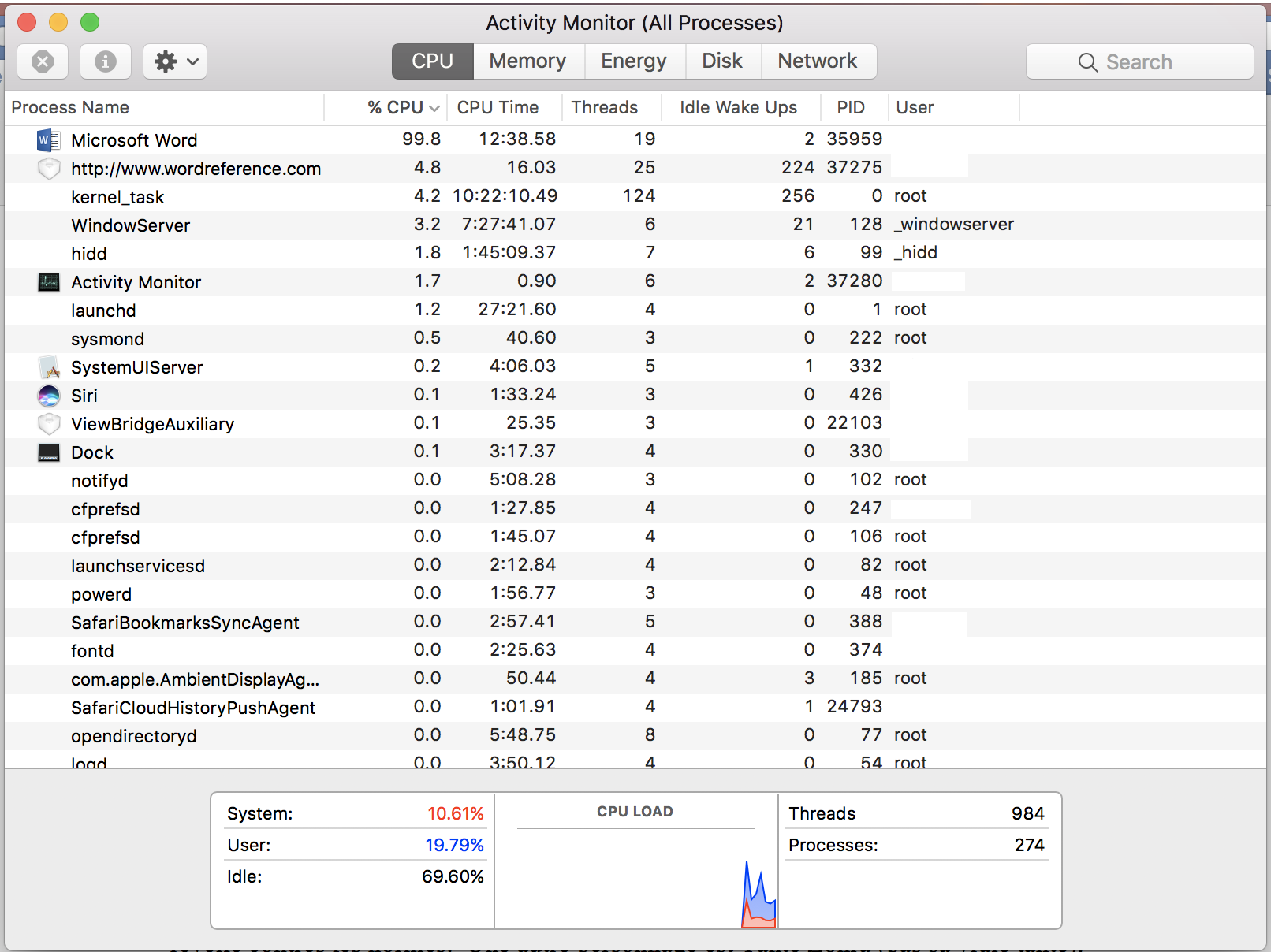
Task: Click the Siri process icon
Action: [49, 396]
